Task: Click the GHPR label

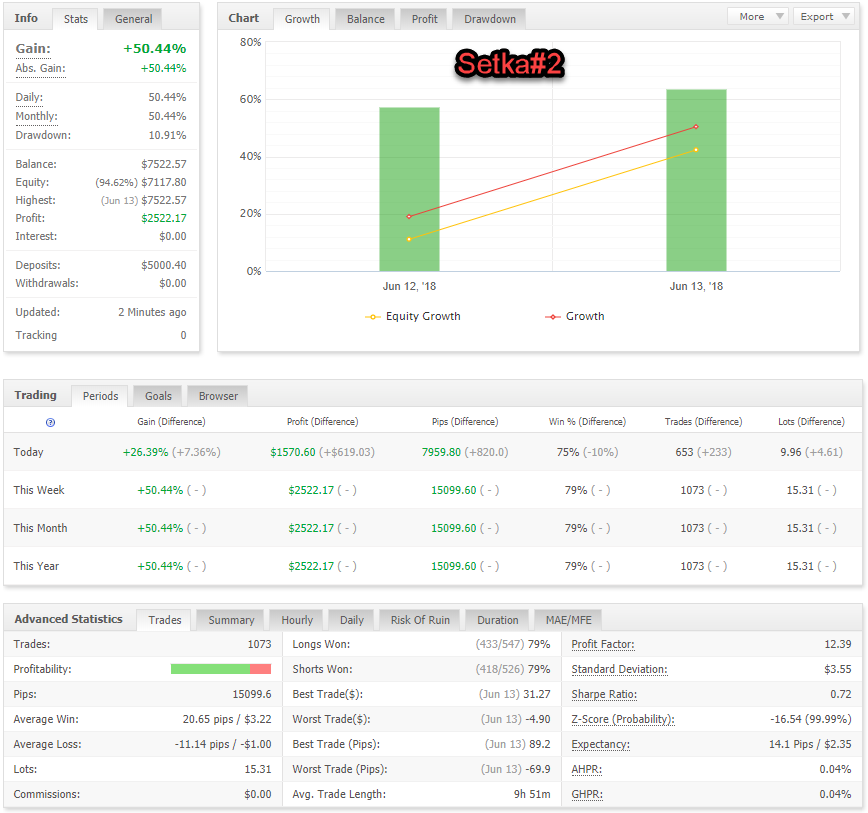Action: (x=587, y=794)
